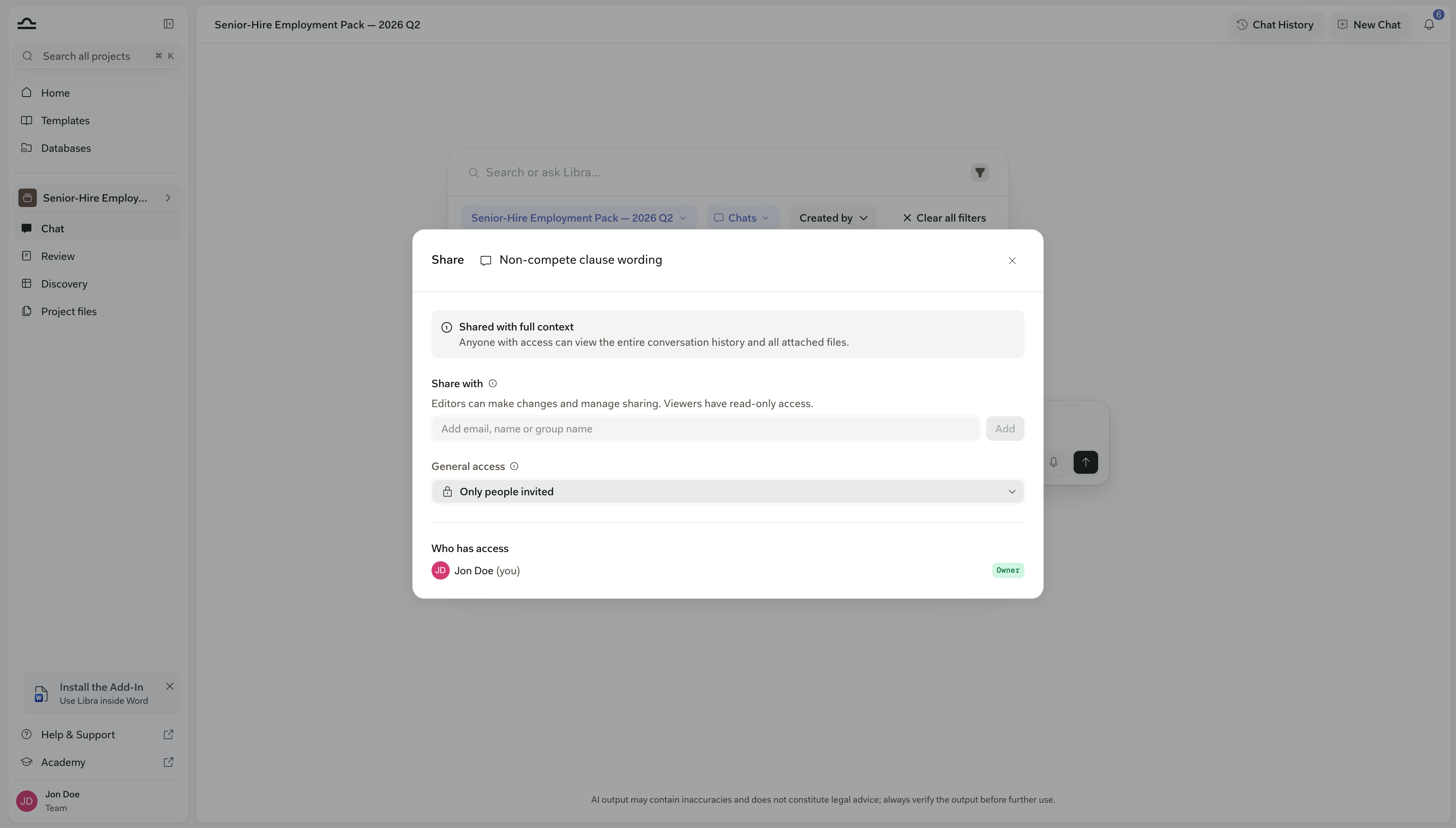Select the Chat section
Image resolution: width=1456 pixels, height=828 pixels.
point(98,228)
